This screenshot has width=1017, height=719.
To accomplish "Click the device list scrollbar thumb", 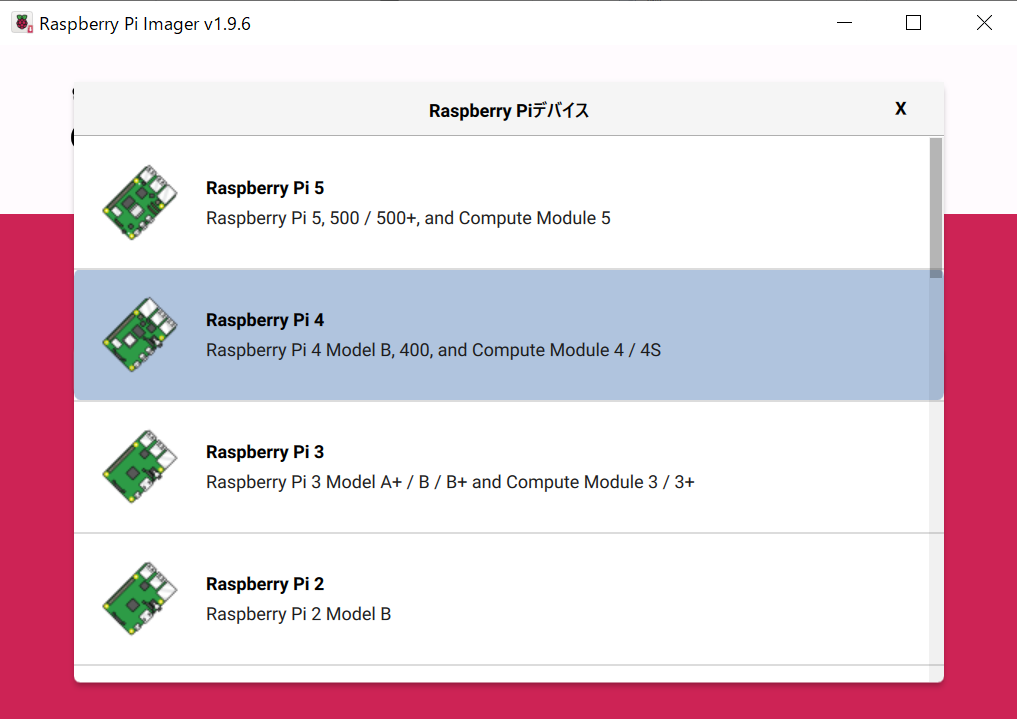I will coord(935,205).
